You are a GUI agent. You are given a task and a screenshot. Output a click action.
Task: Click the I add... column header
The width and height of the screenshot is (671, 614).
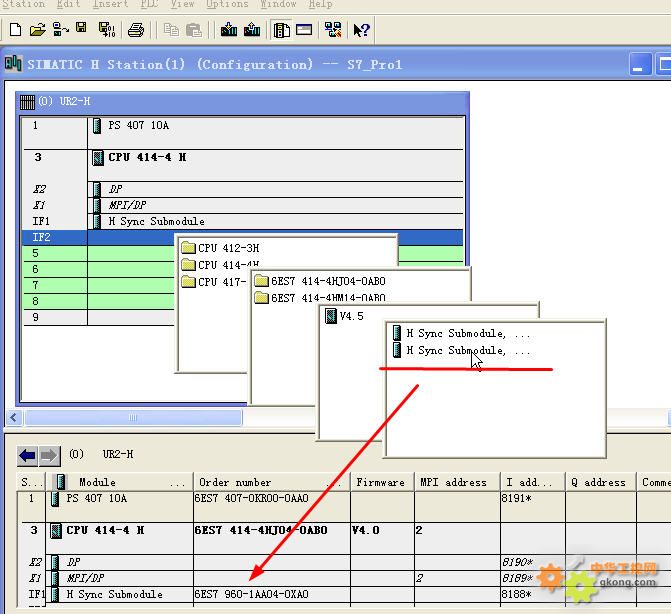click(532, 482)
